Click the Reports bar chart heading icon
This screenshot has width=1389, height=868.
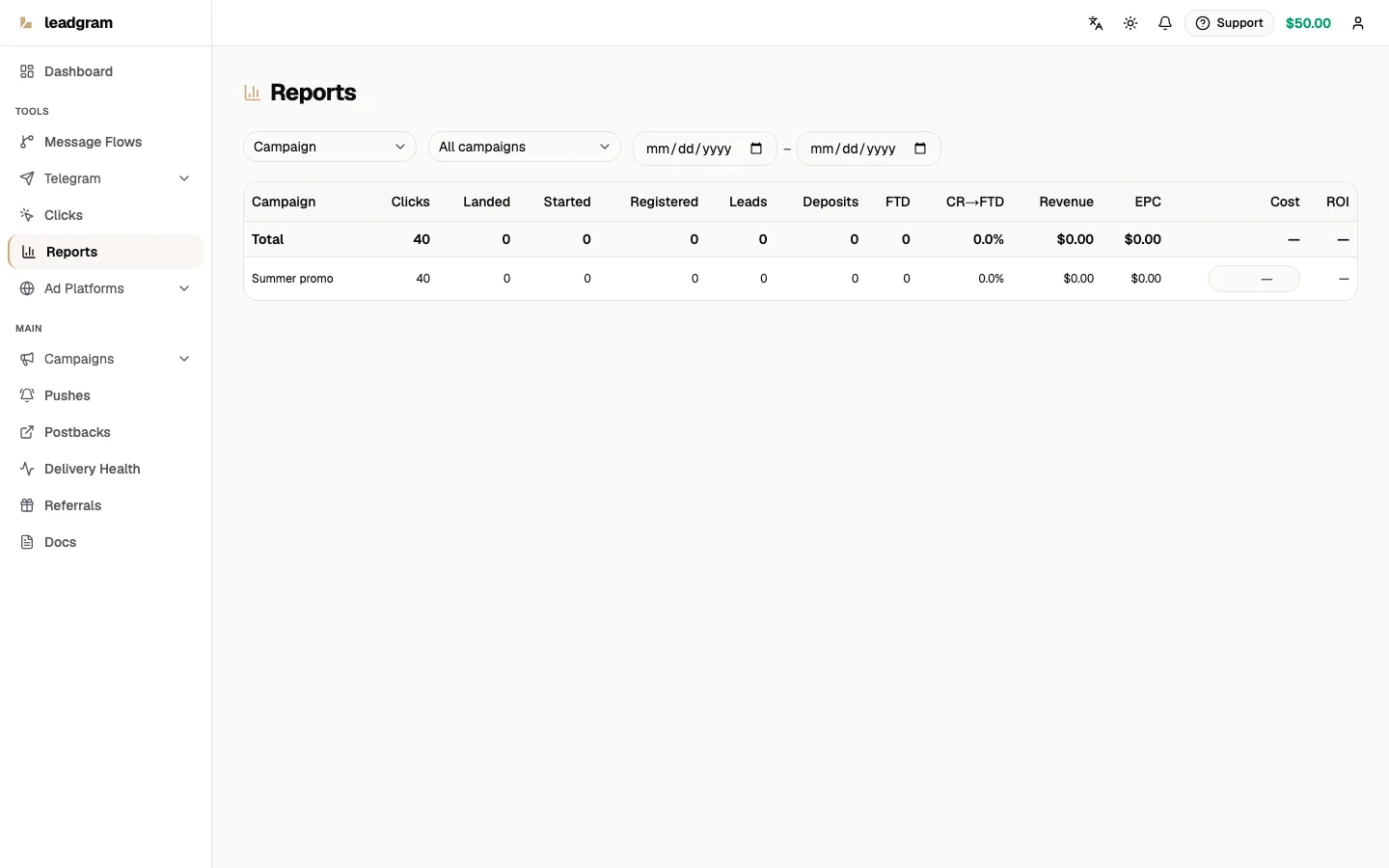tap(253, 93)
